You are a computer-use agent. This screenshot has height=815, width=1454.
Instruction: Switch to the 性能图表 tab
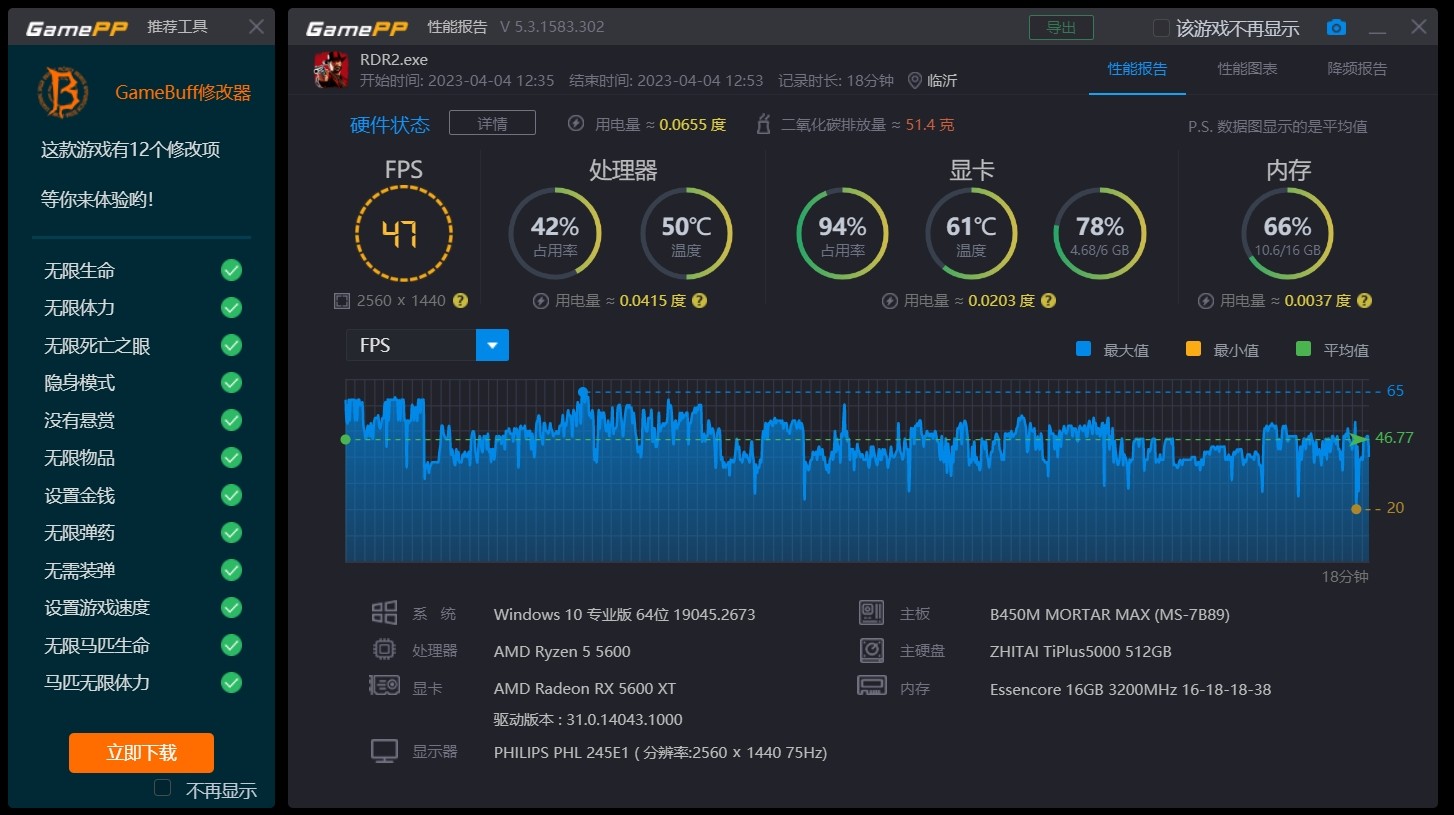(1247, 69)
